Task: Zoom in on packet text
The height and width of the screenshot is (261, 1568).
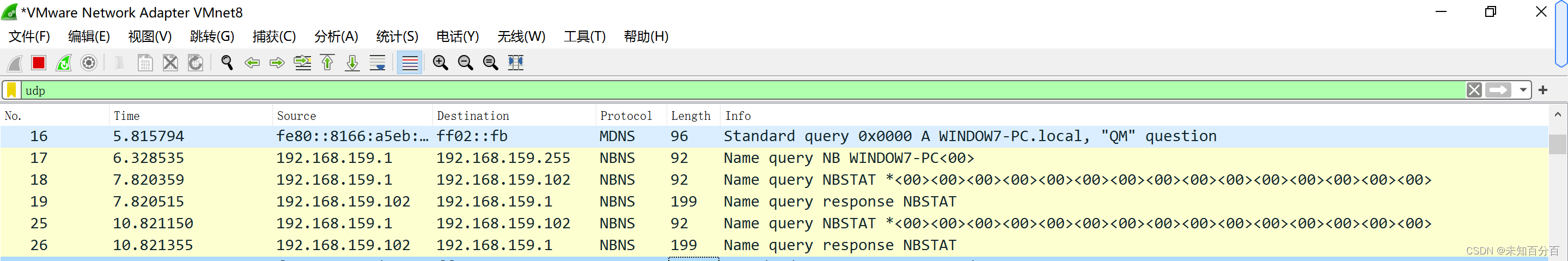Action: 441,63
